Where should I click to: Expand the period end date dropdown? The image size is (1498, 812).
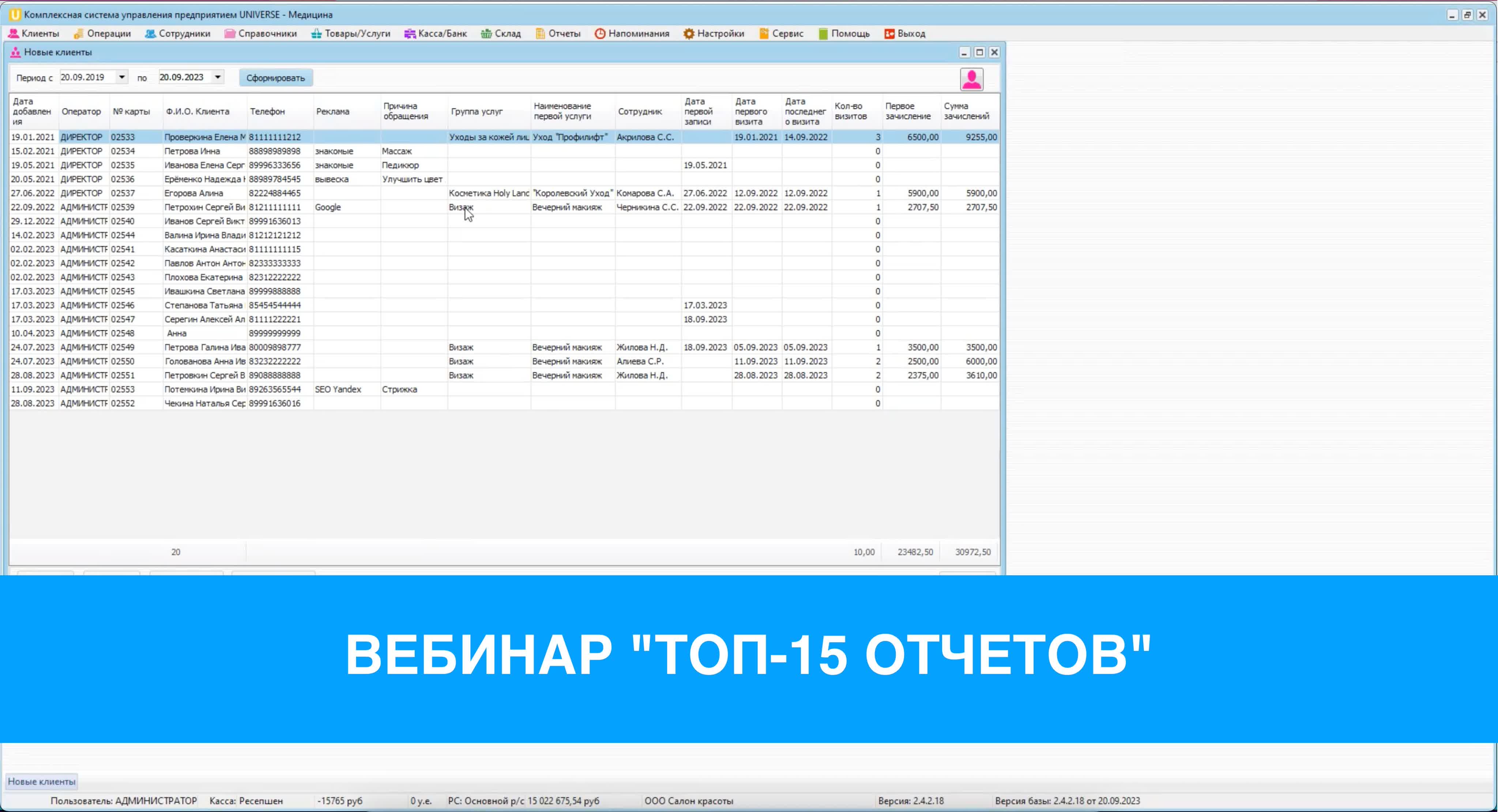218,77
